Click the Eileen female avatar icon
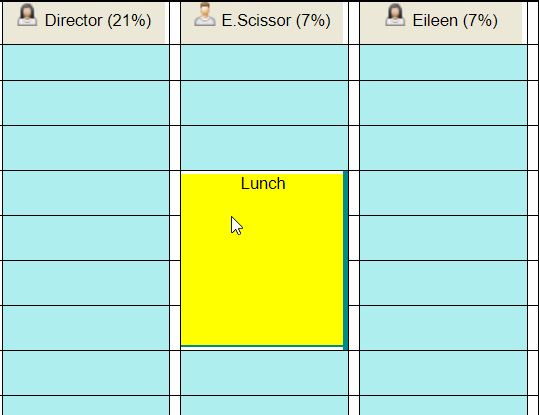 395,15
